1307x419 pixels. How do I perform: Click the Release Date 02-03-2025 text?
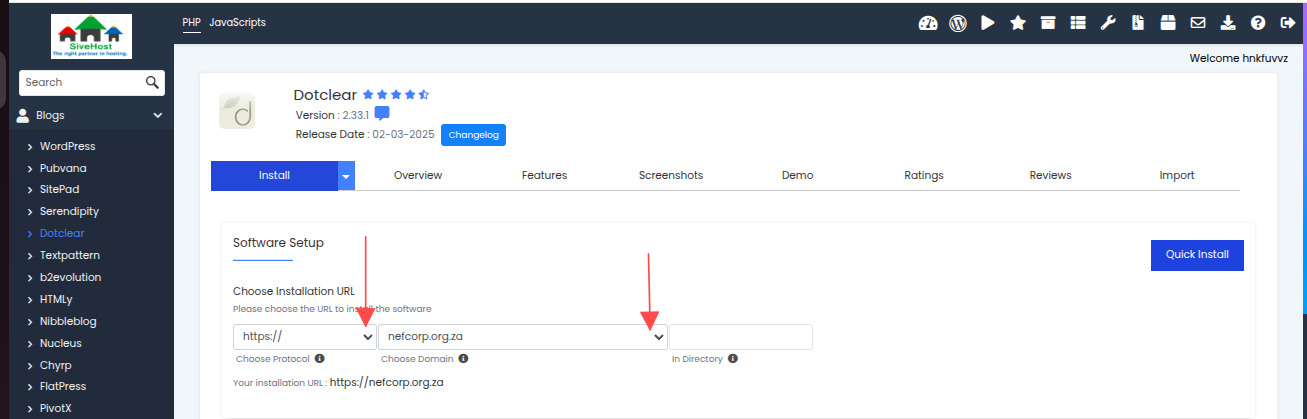pyautogui.click(x=365, y=134)
